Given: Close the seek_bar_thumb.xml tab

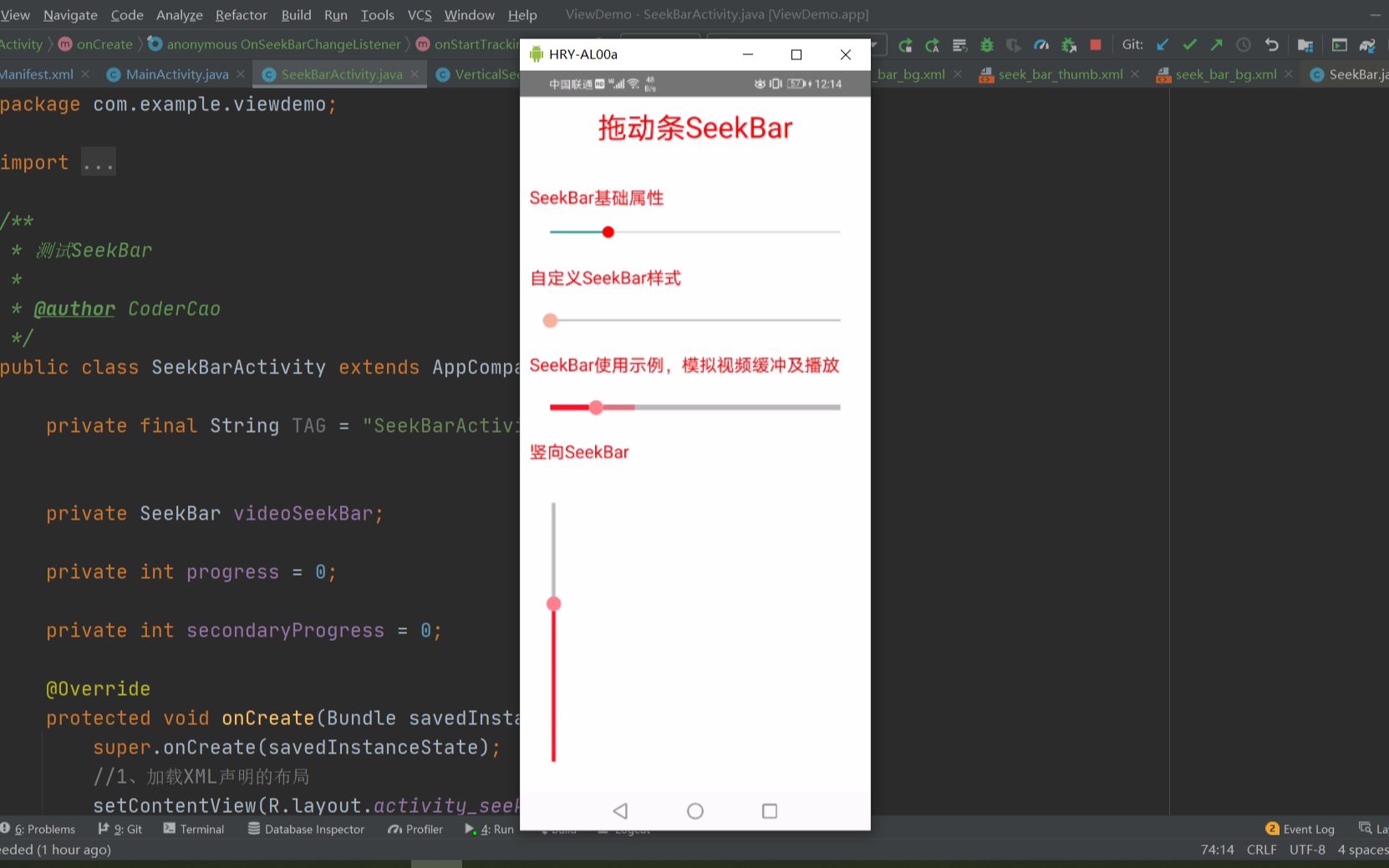Looking at the screenshot, I should pyautogui.click(x=1135, y=74).
